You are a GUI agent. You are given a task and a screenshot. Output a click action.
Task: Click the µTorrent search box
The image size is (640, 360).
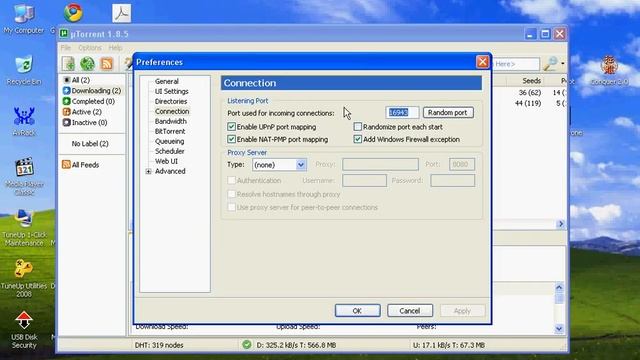[x=516, y=64]
